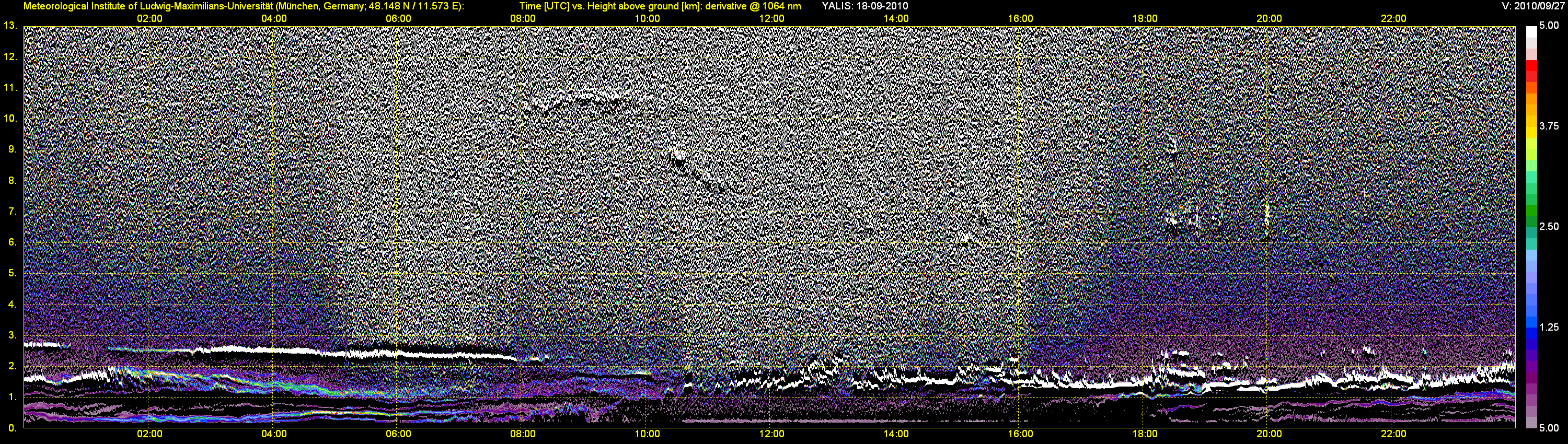Click the 1. height axis label
Screen dimensions: 1568x444
pyautogui.click(x=13, y=397)
